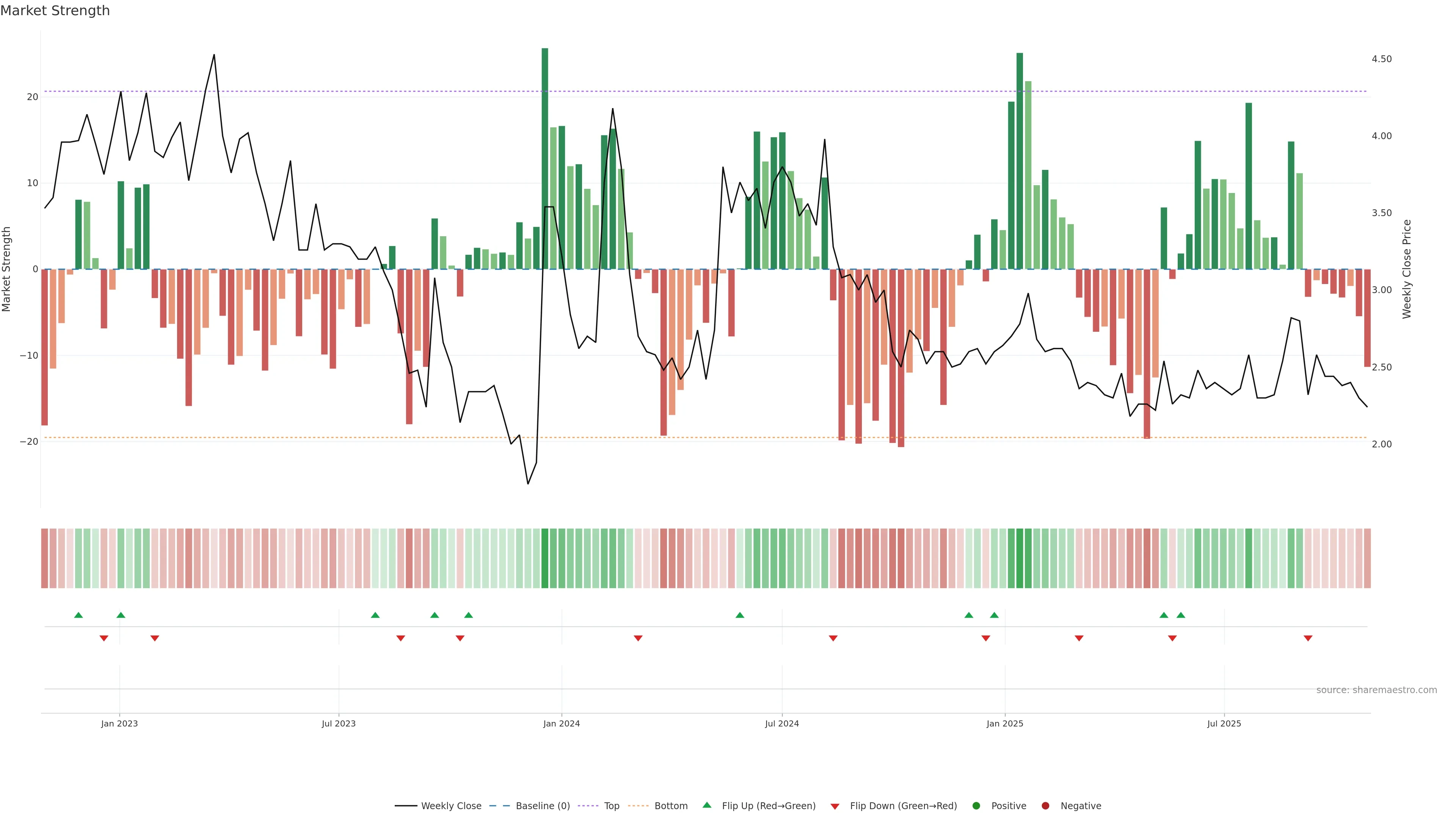
Task: Click the flip-up marker near June 2024
Action: click(x=740, y=615)
